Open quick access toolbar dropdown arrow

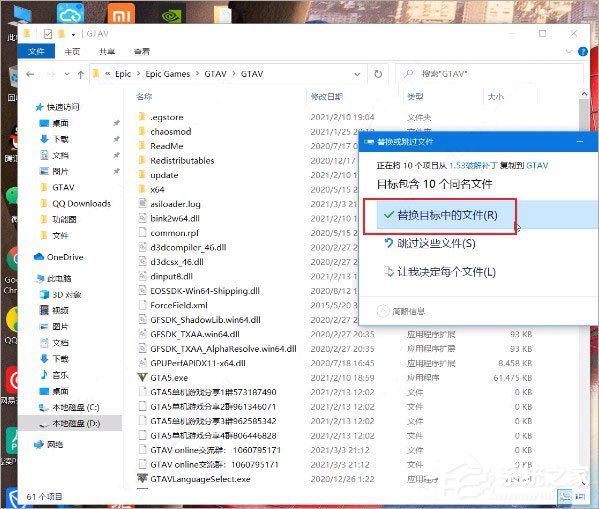coord(73,35)
